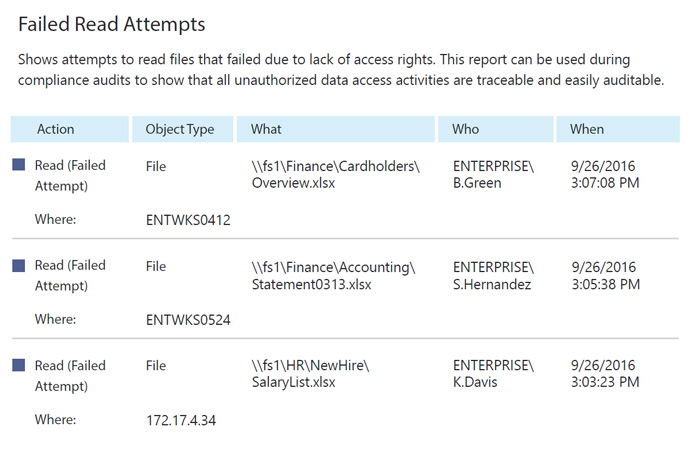
Task: Click workstation ENTWKS0412
Action: 188,220
